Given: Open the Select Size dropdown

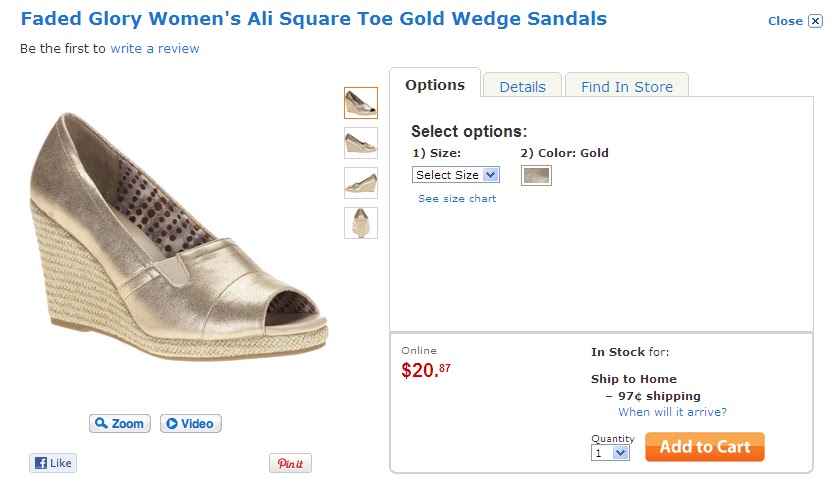Looking at the screenshot, I should [x=456, y=174].
